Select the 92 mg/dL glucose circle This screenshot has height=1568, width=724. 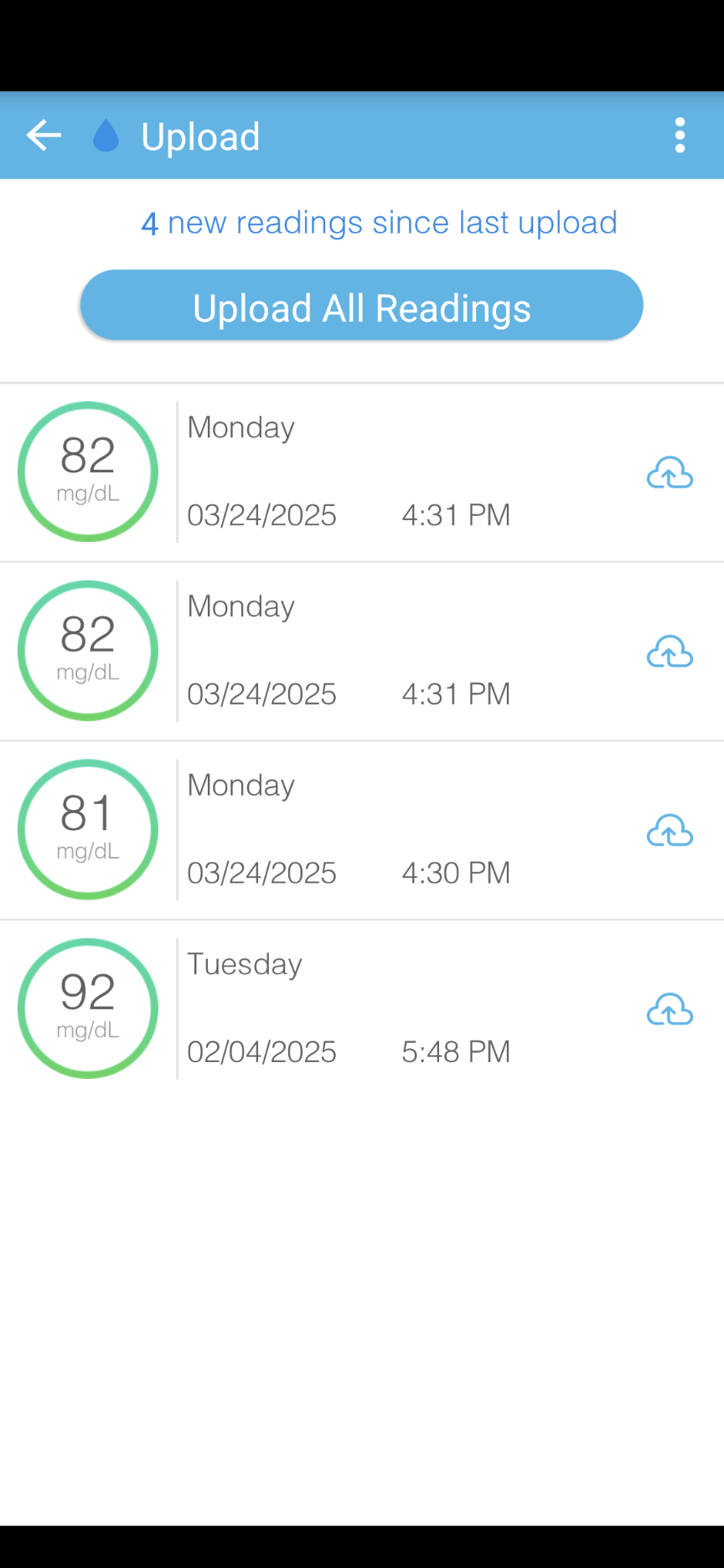pos(88,1008)
